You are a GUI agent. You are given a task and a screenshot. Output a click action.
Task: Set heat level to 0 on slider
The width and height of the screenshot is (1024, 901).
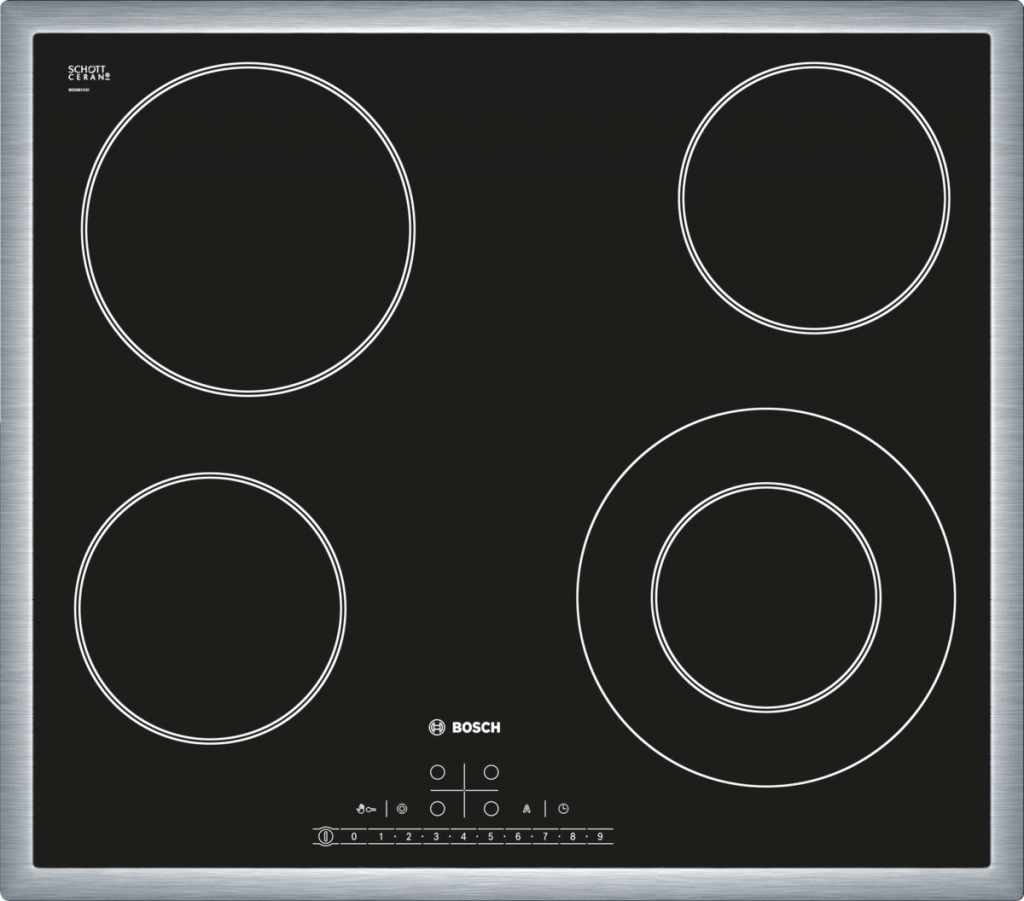[x=354, y=836]
